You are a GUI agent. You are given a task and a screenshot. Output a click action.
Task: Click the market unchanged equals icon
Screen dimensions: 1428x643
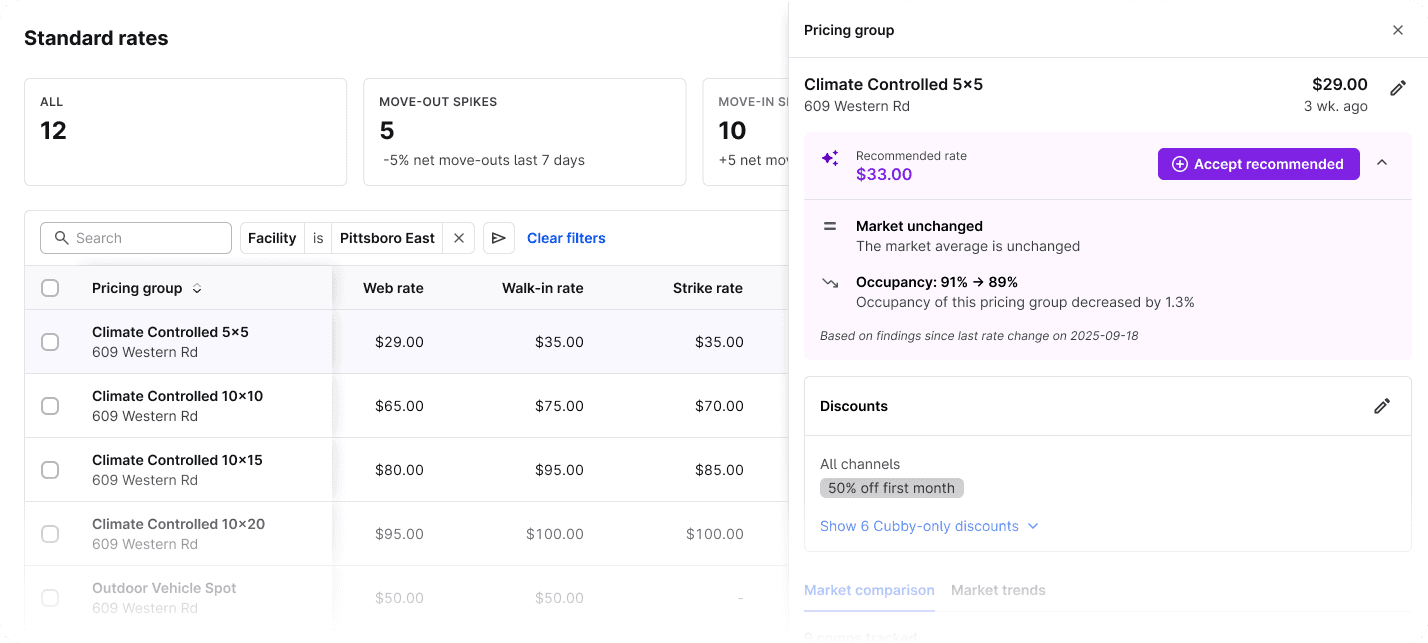(830, 226)
